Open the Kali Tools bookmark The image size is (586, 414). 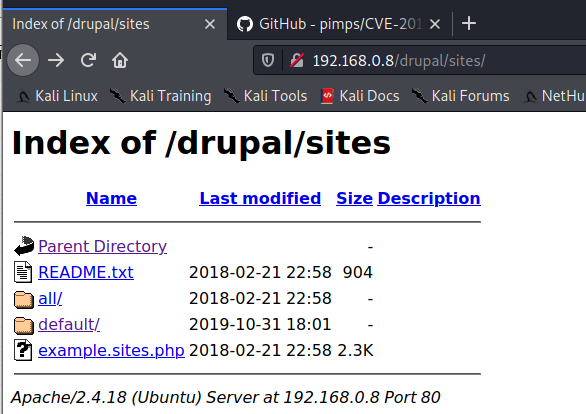(265, 96)
